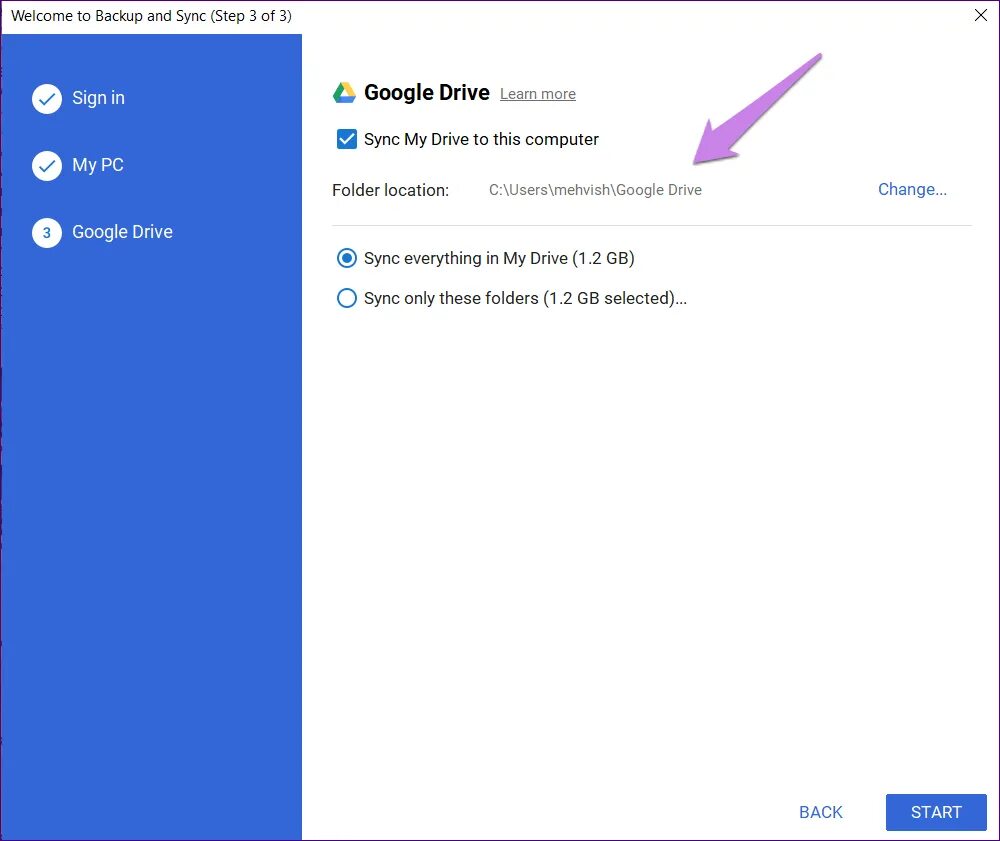Click the Google Drive heading text
Image resolution: width=1000 pixels, height=841 pixels.
pos(427,93)
